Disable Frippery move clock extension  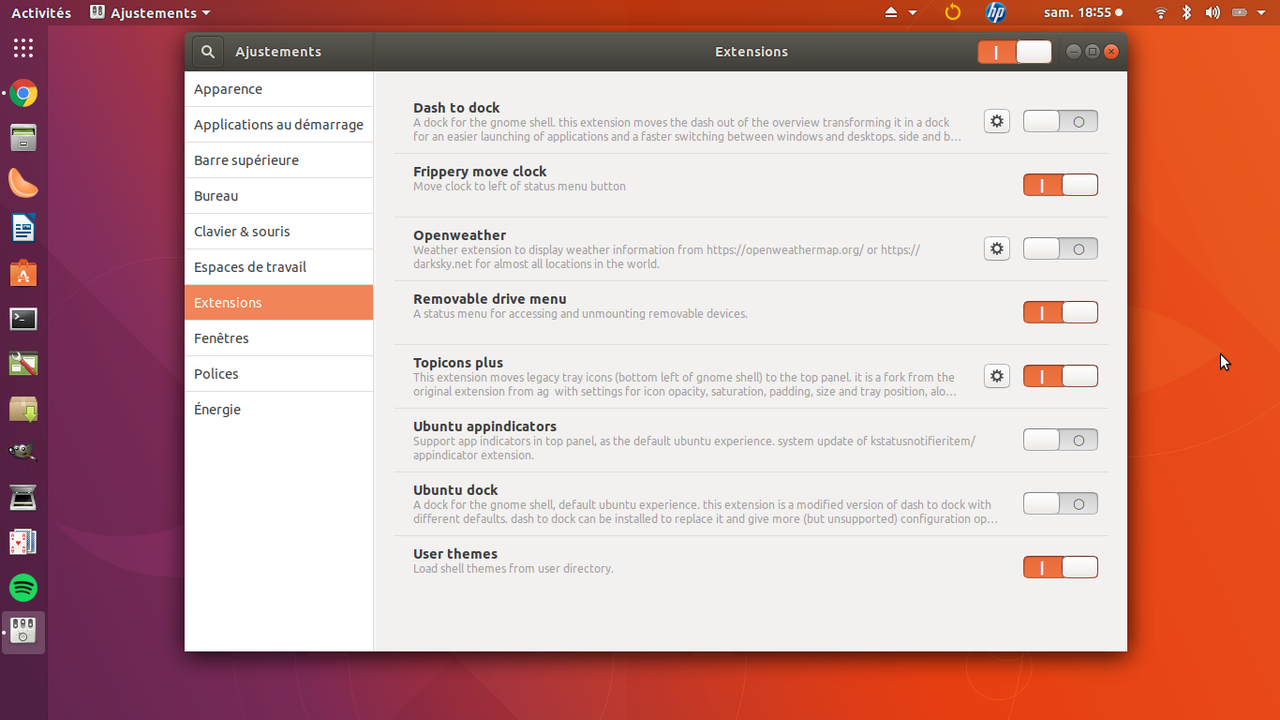(x=1060, y=185)
